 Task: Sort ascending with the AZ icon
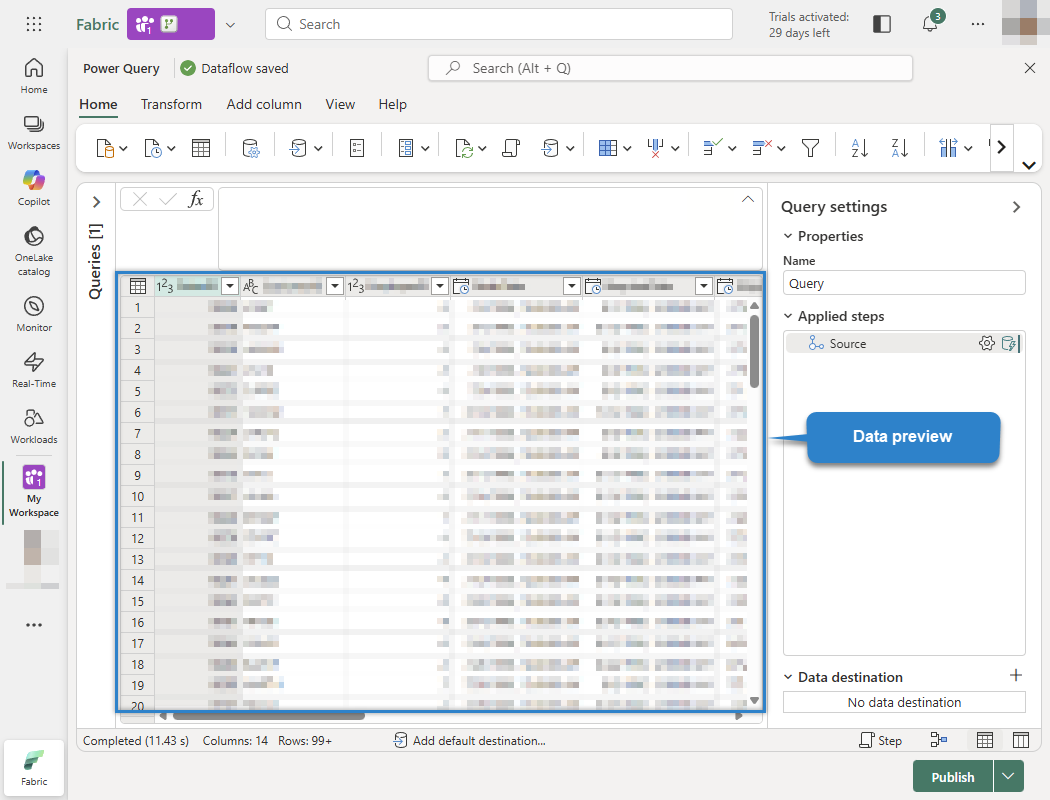coord(858,146)
